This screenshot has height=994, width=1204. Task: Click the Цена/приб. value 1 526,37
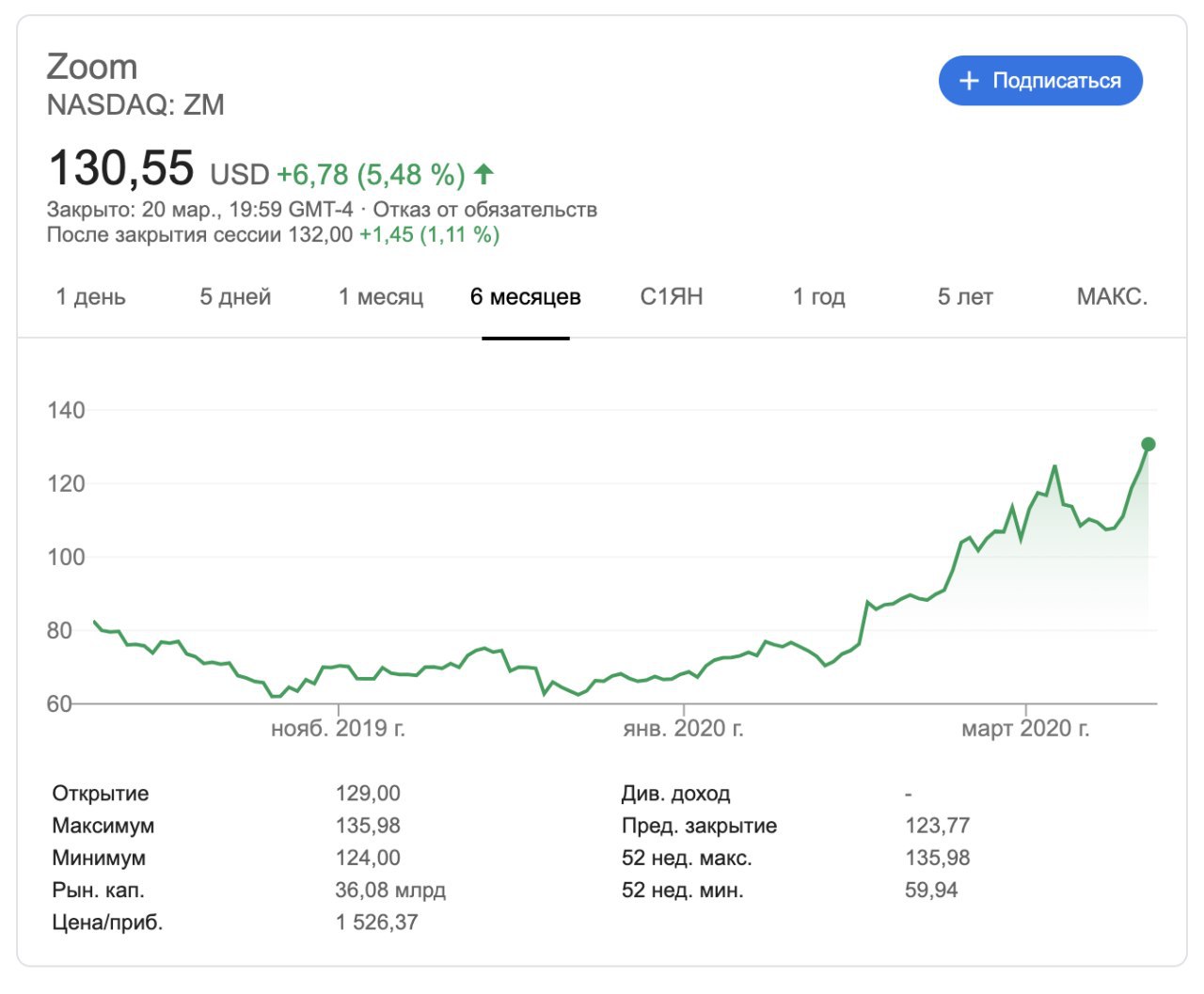(x=376, y=922)
